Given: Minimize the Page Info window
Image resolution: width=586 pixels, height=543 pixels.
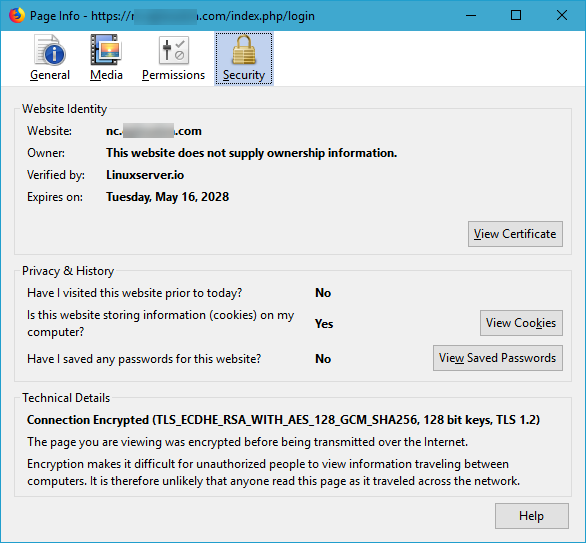Looking at the screenshot, I should click(x=471, y=16).
